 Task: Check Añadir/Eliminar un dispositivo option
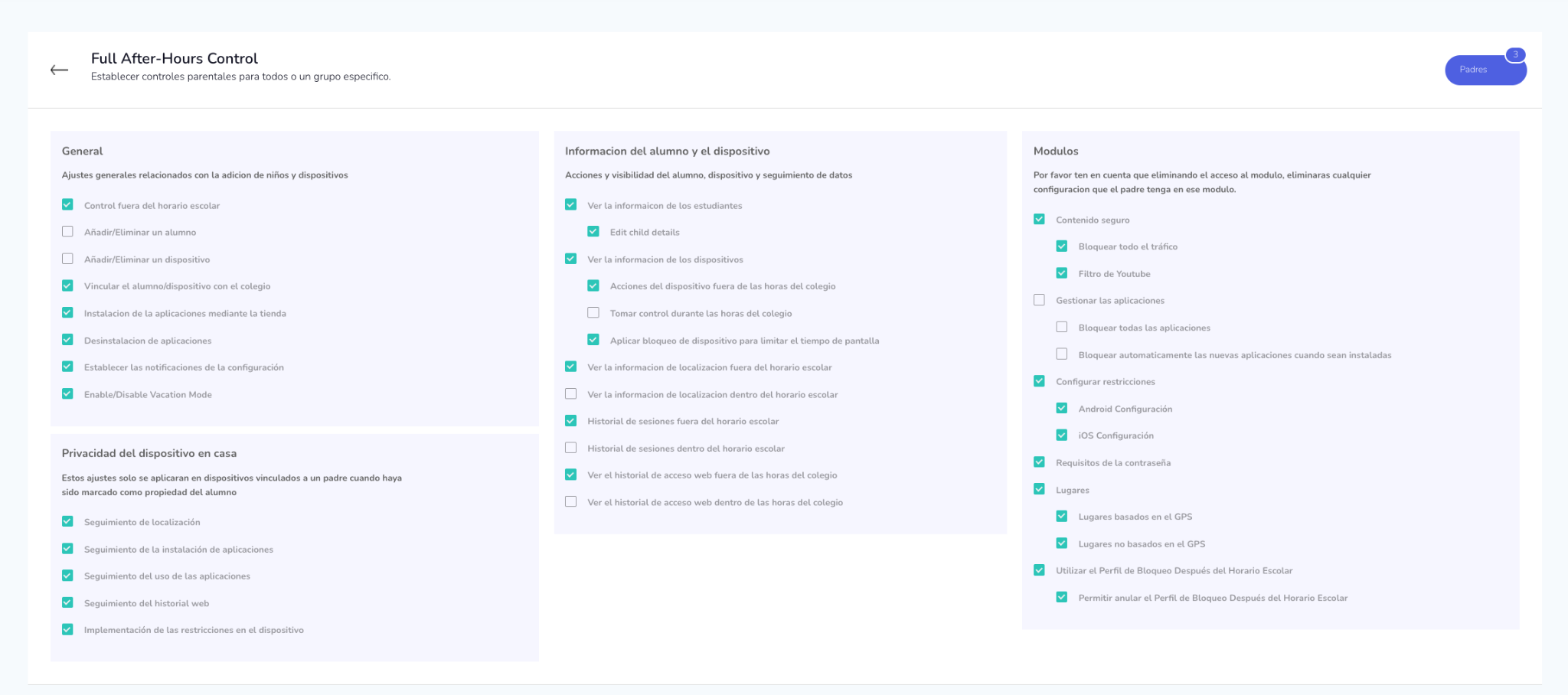[67, 259]
